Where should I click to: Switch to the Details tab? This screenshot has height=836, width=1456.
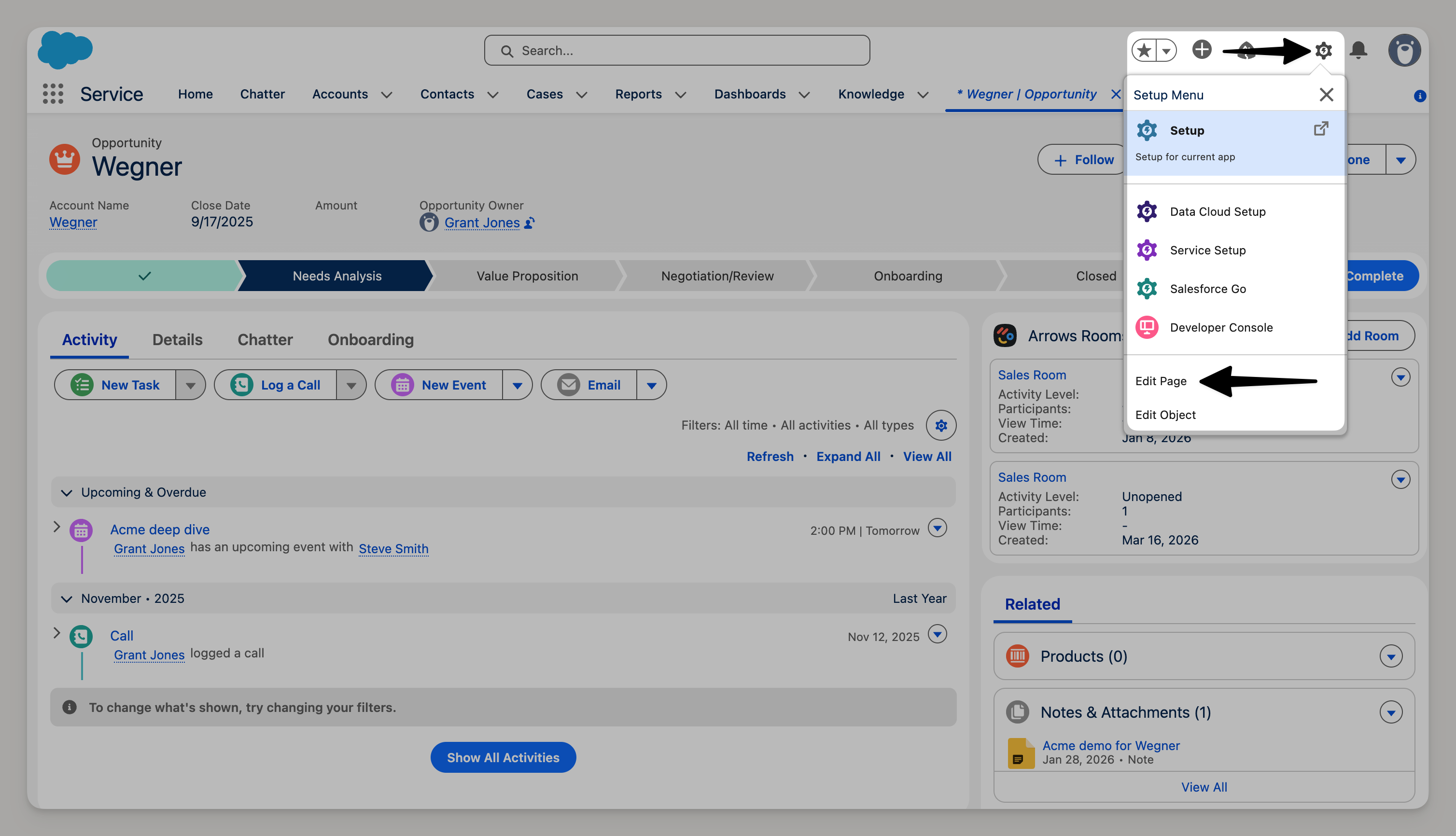point(177,339)
